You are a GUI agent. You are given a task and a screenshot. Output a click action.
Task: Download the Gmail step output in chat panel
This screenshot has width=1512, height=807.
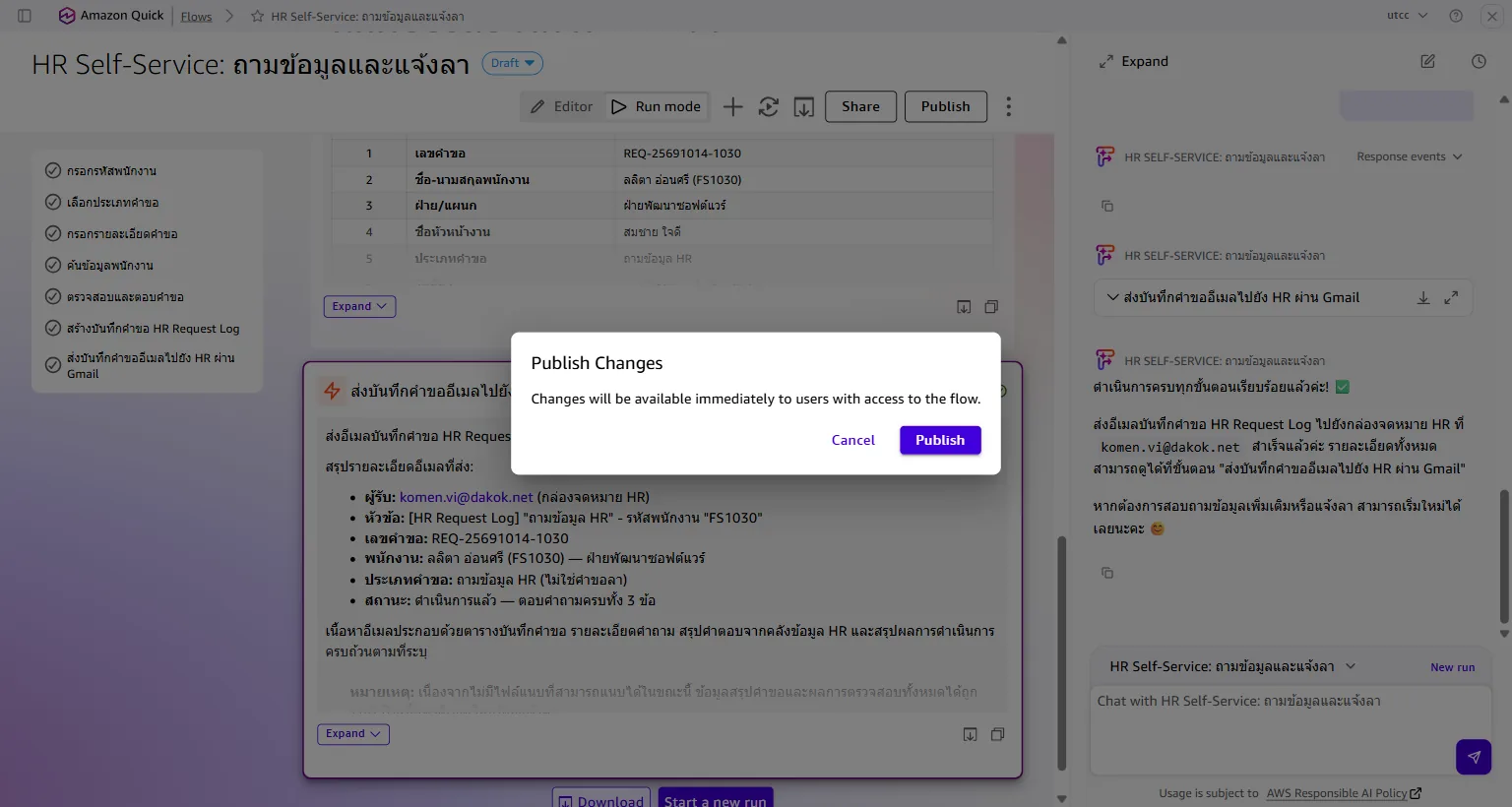pos(1423,298)
